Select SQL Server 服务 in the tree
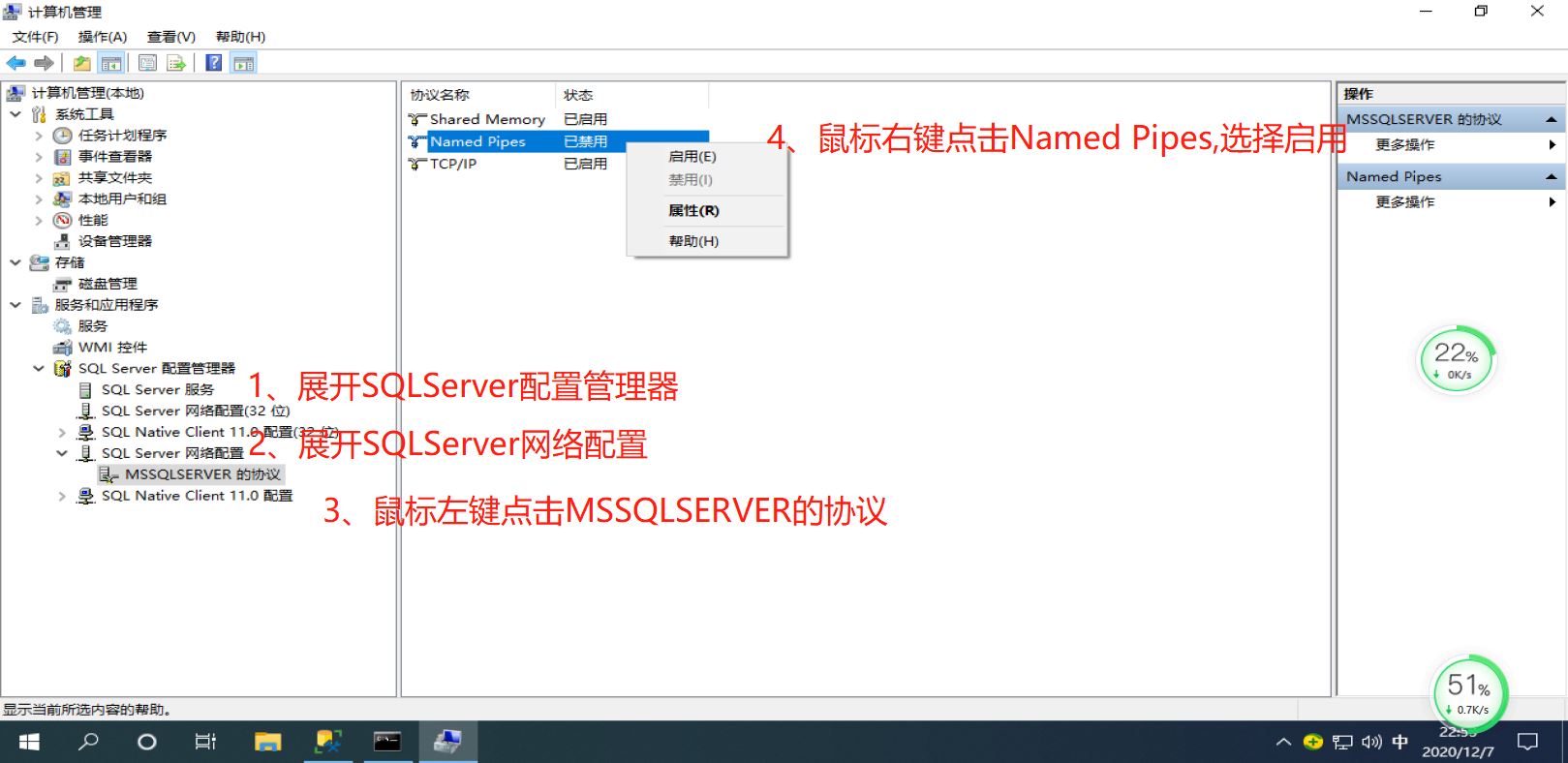This screenshot has height=763, width=1568. 158,390
